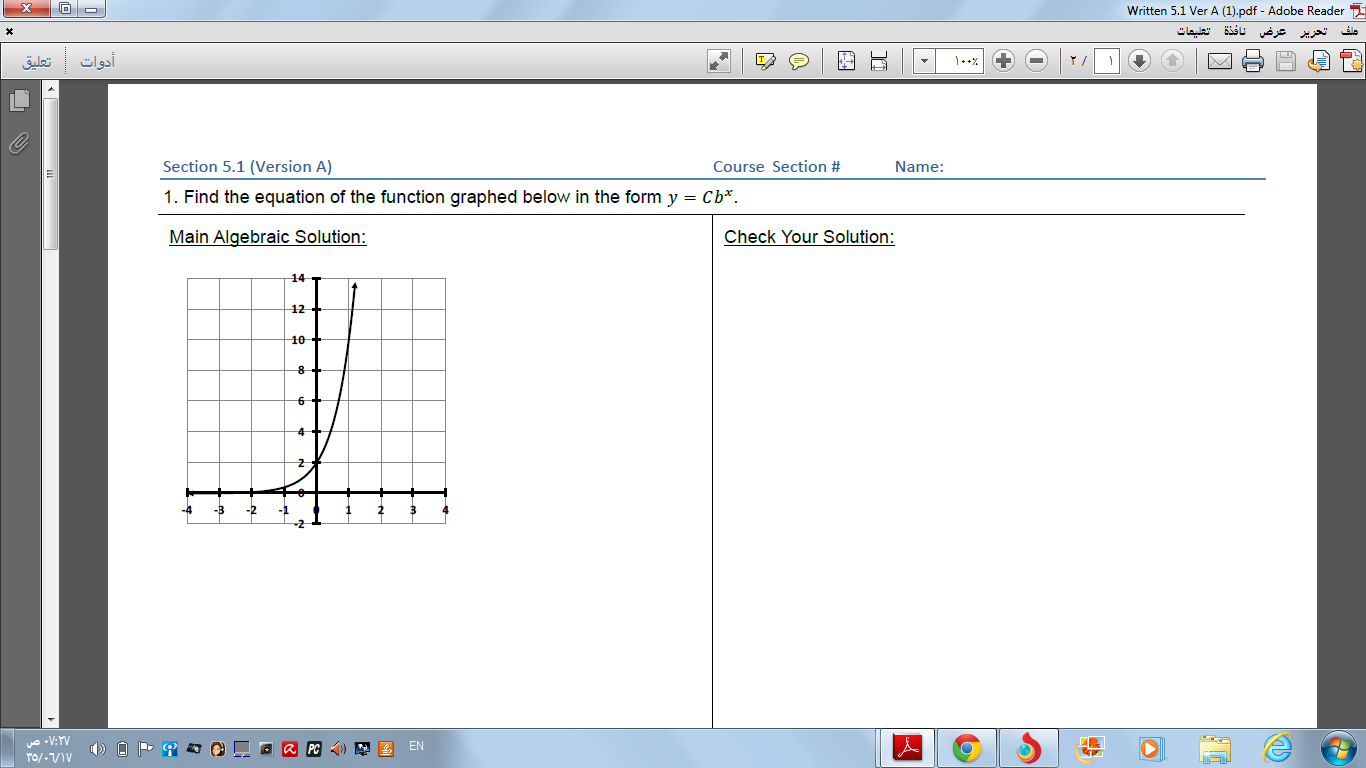Open the zoom percentage dropdown
This screenshot has width=1366, height=768.
tap(924, 60)
